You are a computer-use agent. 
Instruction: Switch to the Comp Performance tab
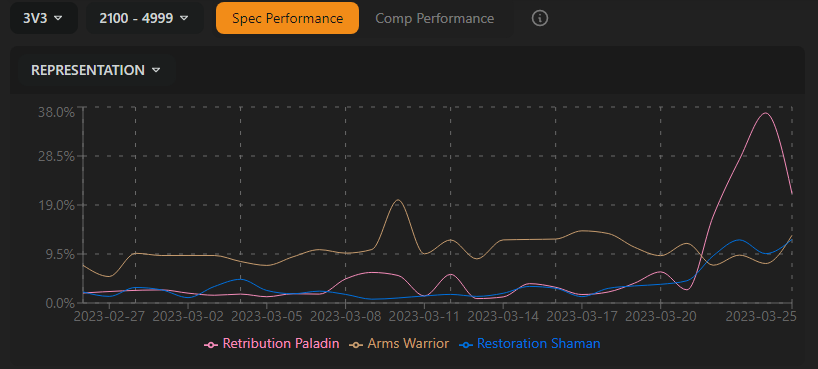coord(435,18)
